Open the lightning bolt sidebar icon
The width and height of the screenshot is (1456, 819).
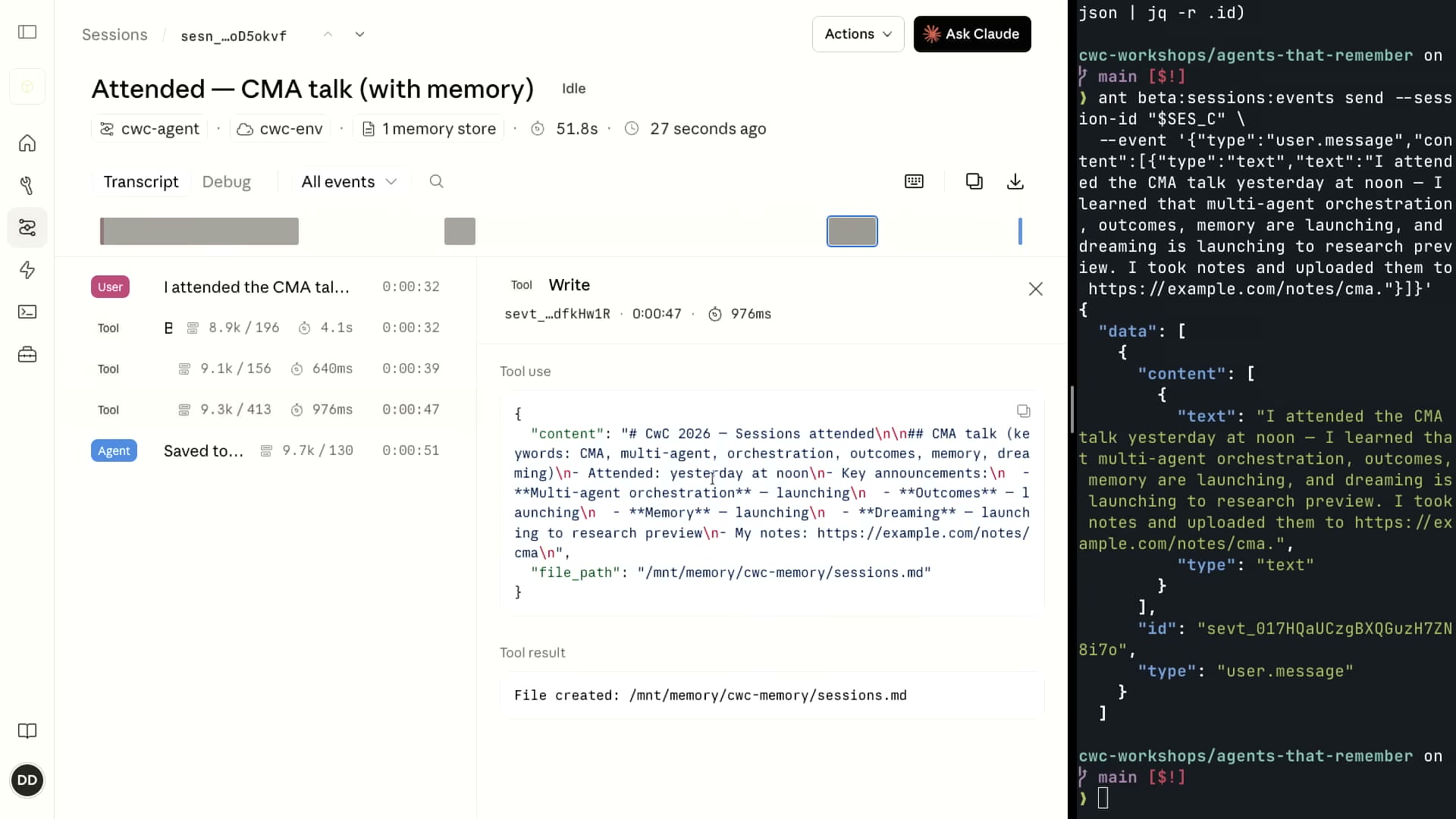click(x=27, y=270)
